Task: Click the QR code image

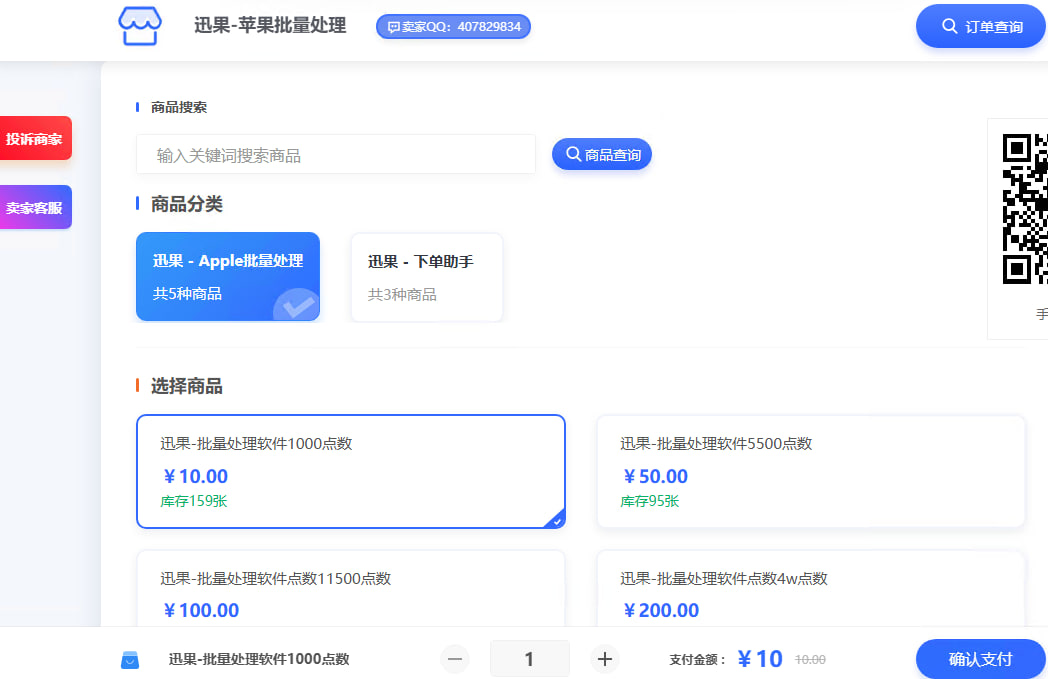Action: (x=1025, y=209)
